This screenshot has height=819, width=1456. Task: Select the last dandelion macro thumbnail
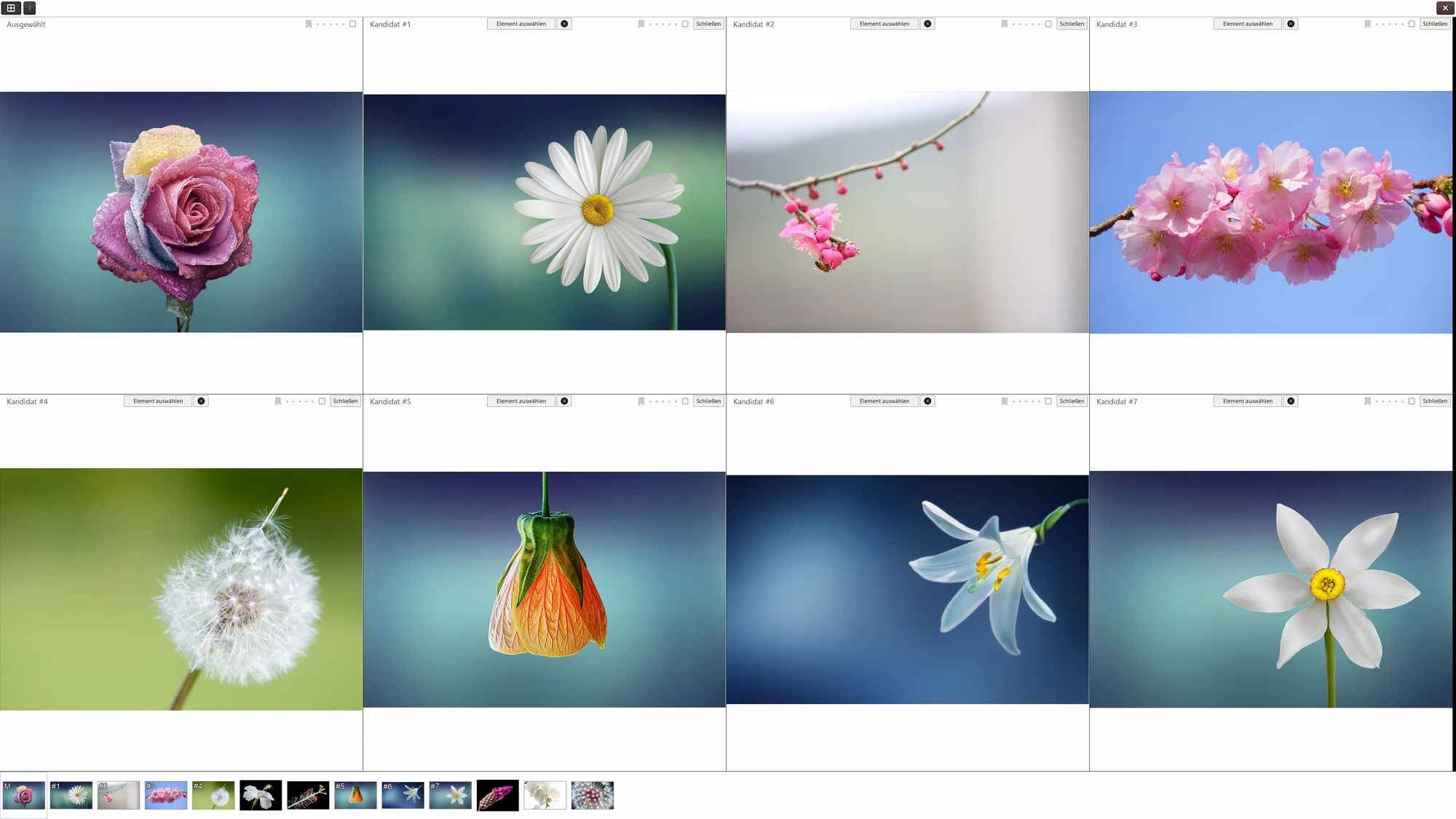pyautogui.click(x=593, y=796)
